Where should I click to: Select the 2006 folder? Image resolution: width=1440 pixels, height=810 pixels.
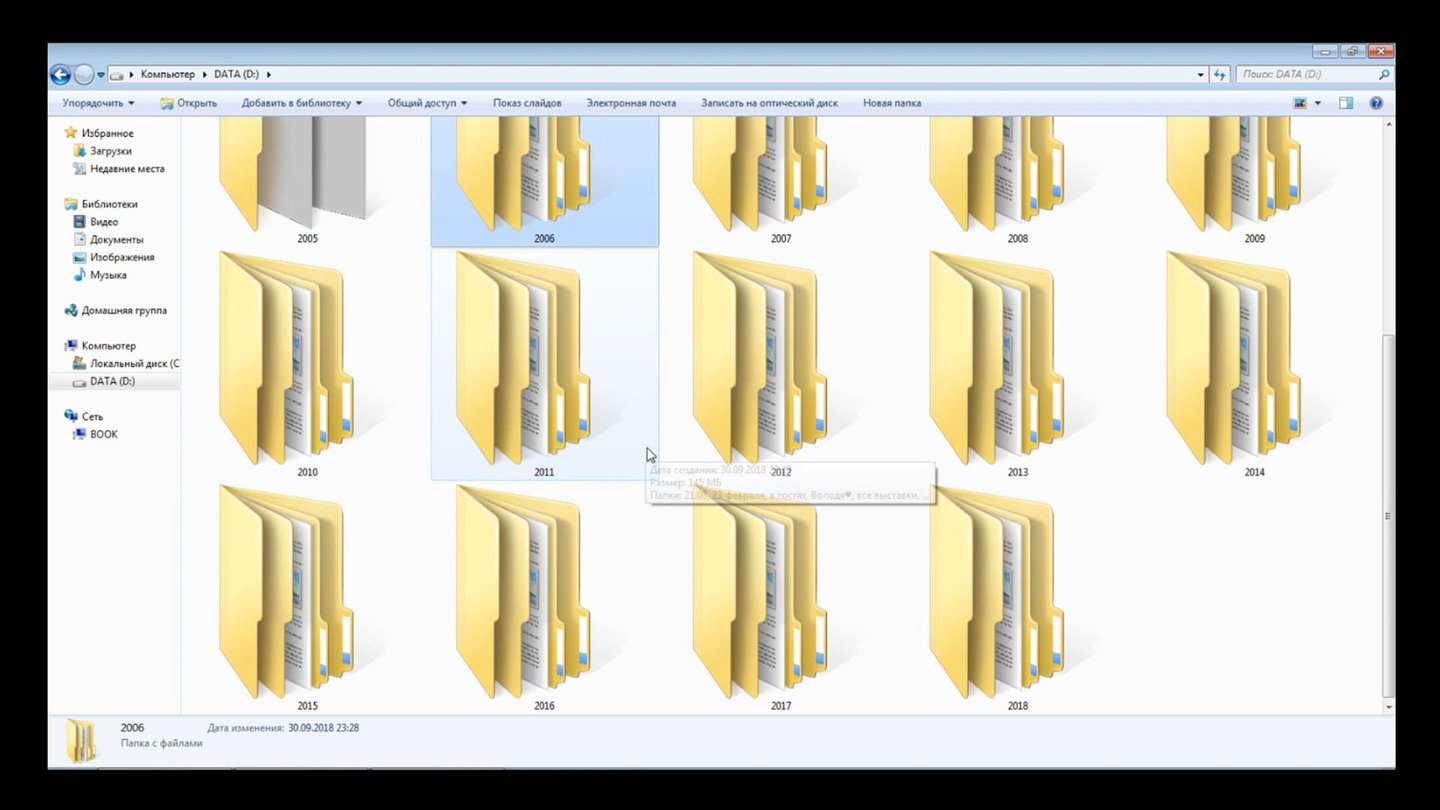pos(545,180)
